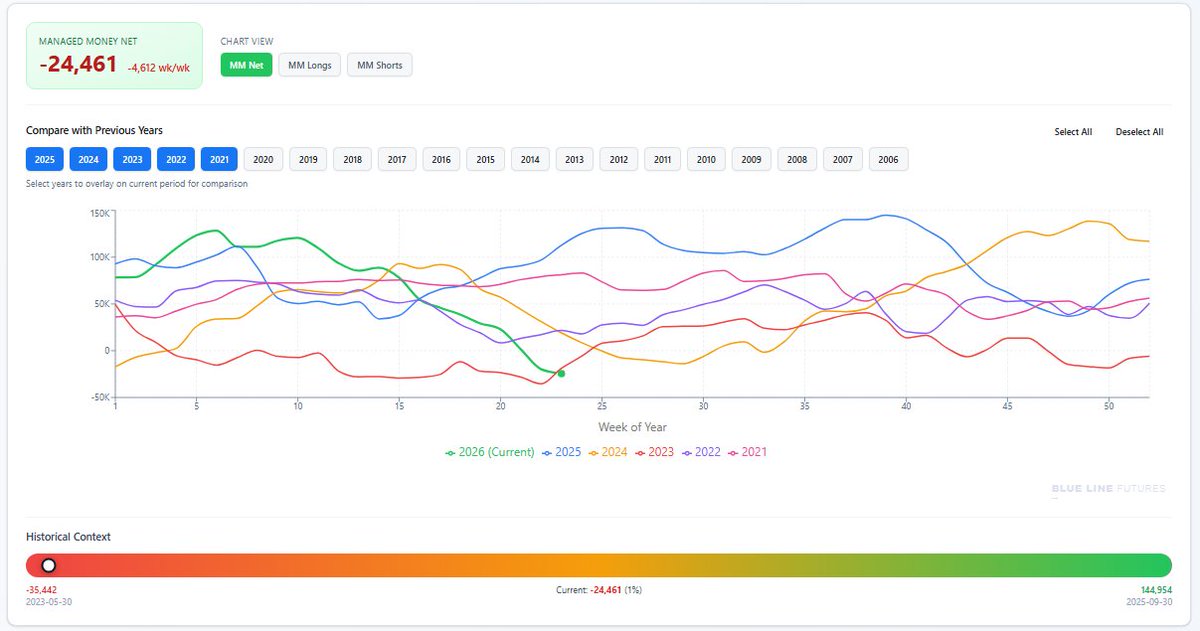Image resolution: width=1200 pixels, height=631 pixels.
Task: Click the -4,612 wk/wk change text
Action: pyautogui.click(x=158, y=68)
